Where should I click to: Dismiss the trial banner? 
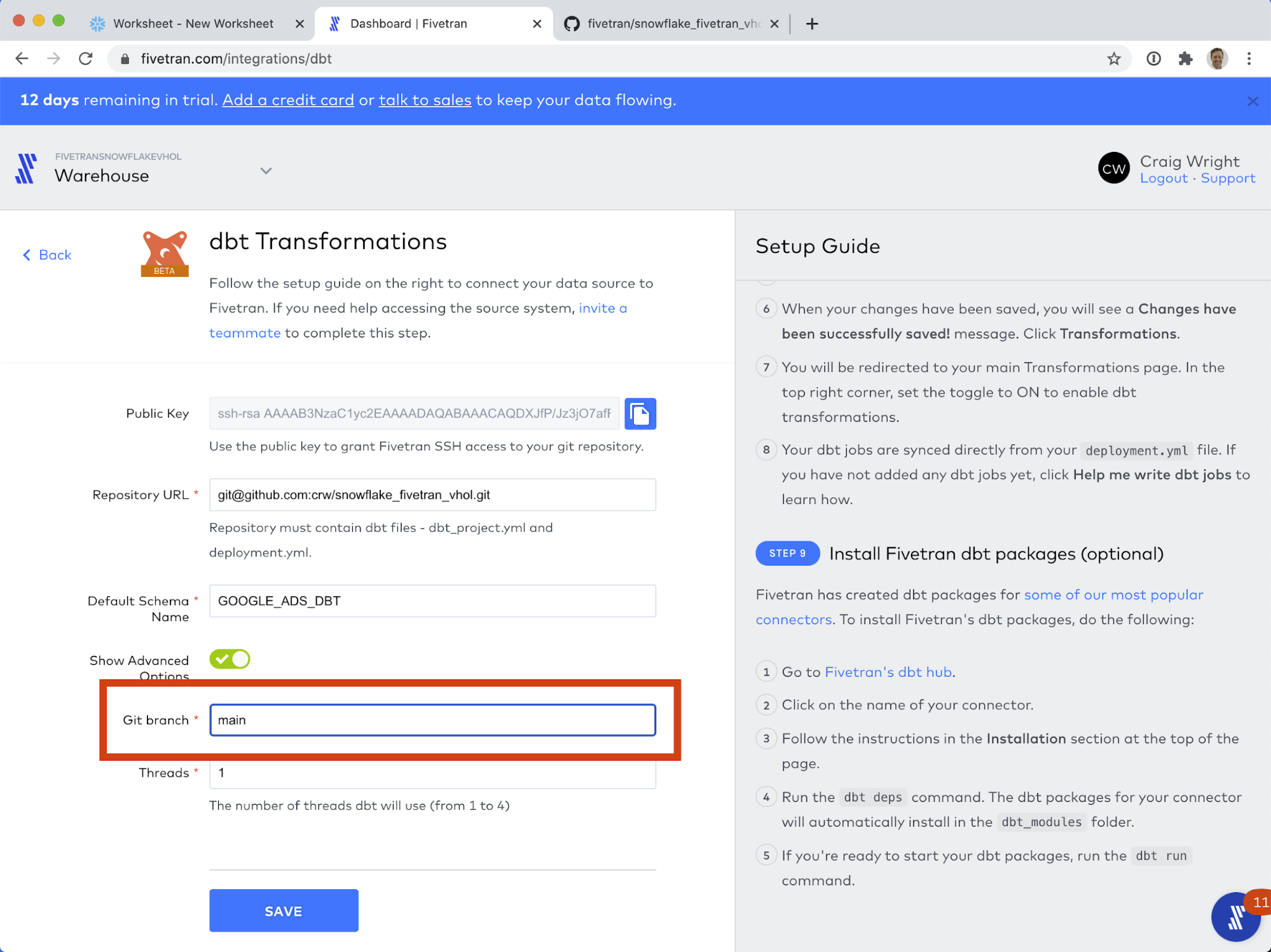pos(1252,101)
